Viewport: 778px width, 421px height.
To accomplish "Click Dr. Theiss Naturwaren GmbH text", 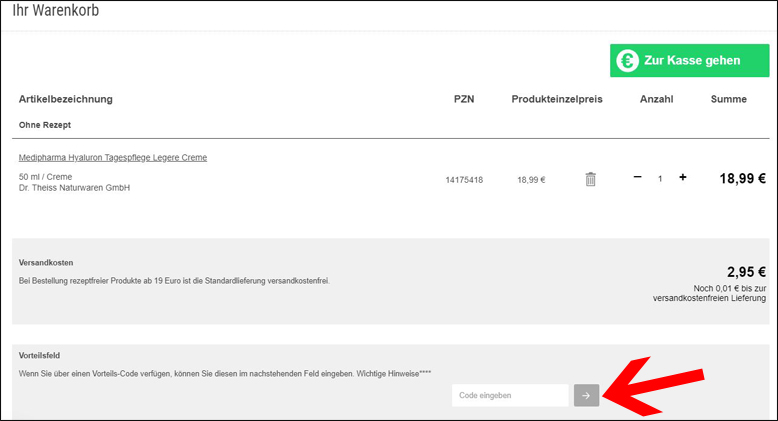I will point(74,188).
